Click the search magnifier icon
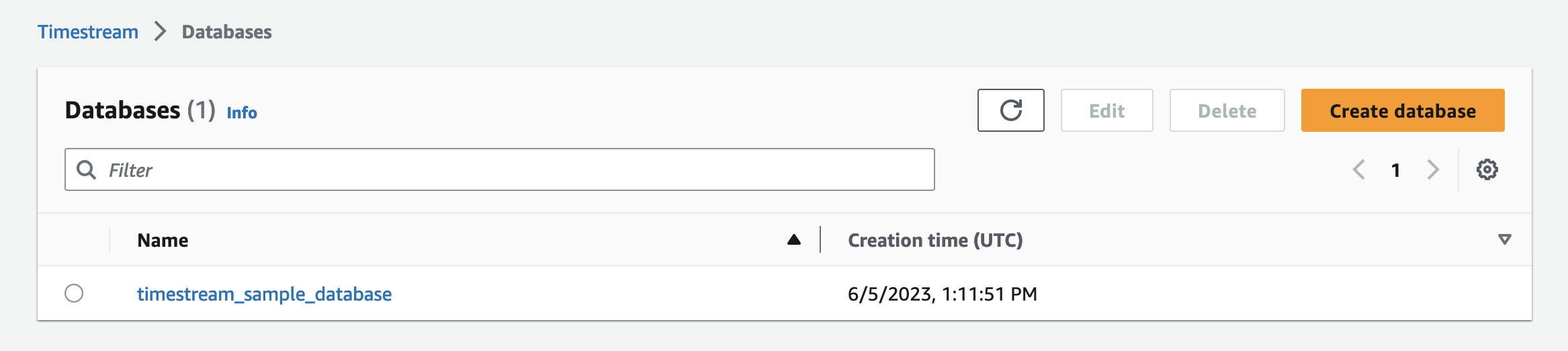The width and height of the screenshot is (1568, 351). (86, 169)
